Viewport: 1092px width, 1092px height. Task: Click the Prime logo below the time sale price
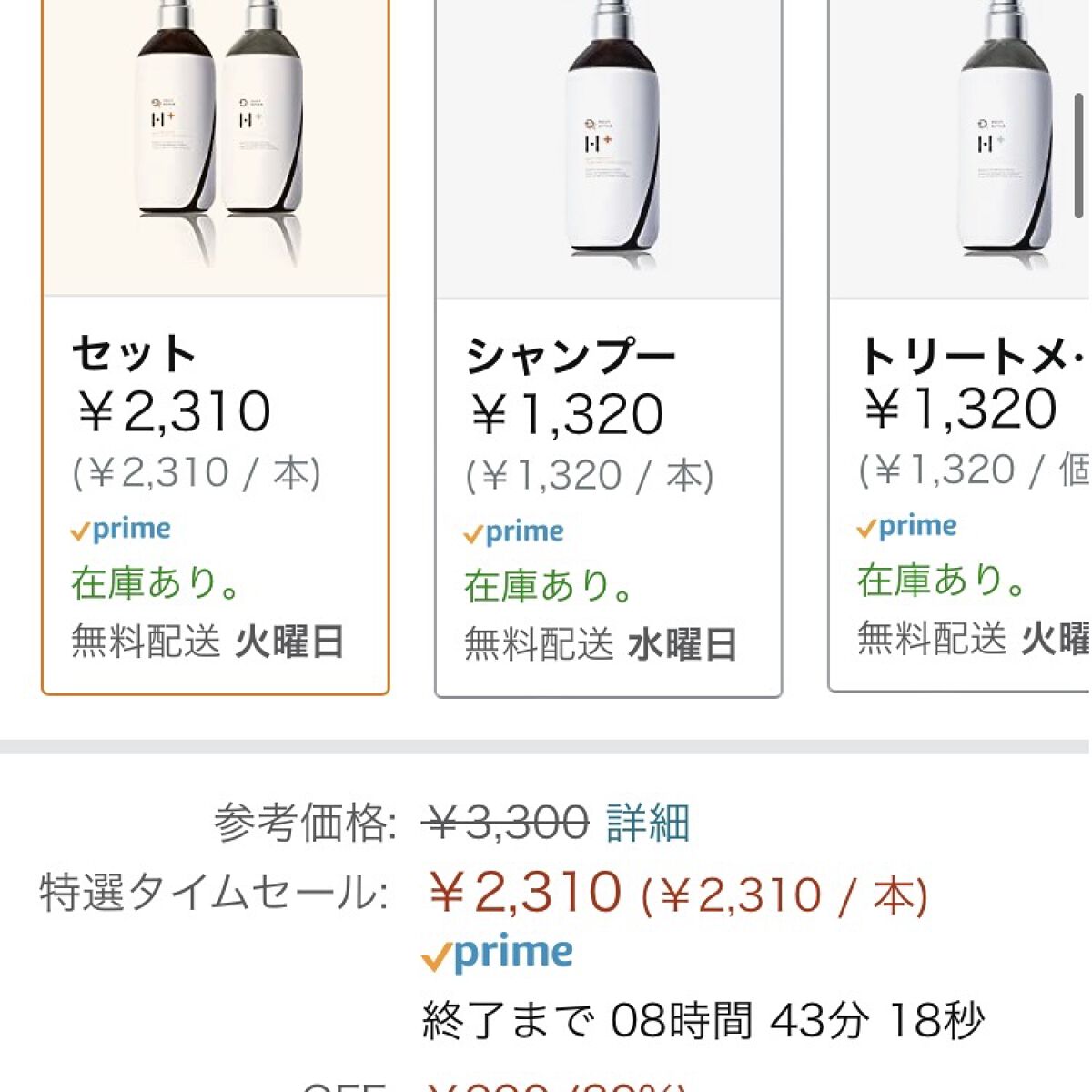[498, 951]
